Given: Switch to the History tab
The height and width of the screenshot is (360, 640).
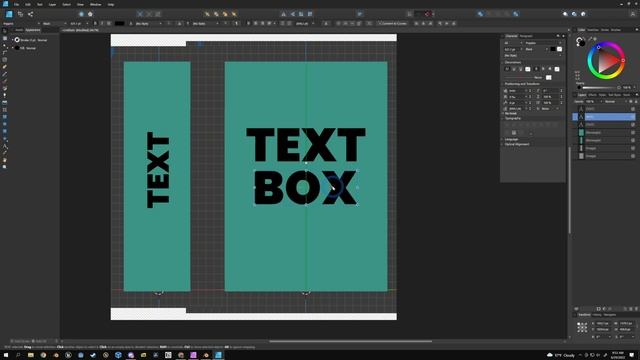Looking at the screenshot, I should click(597, 315).
